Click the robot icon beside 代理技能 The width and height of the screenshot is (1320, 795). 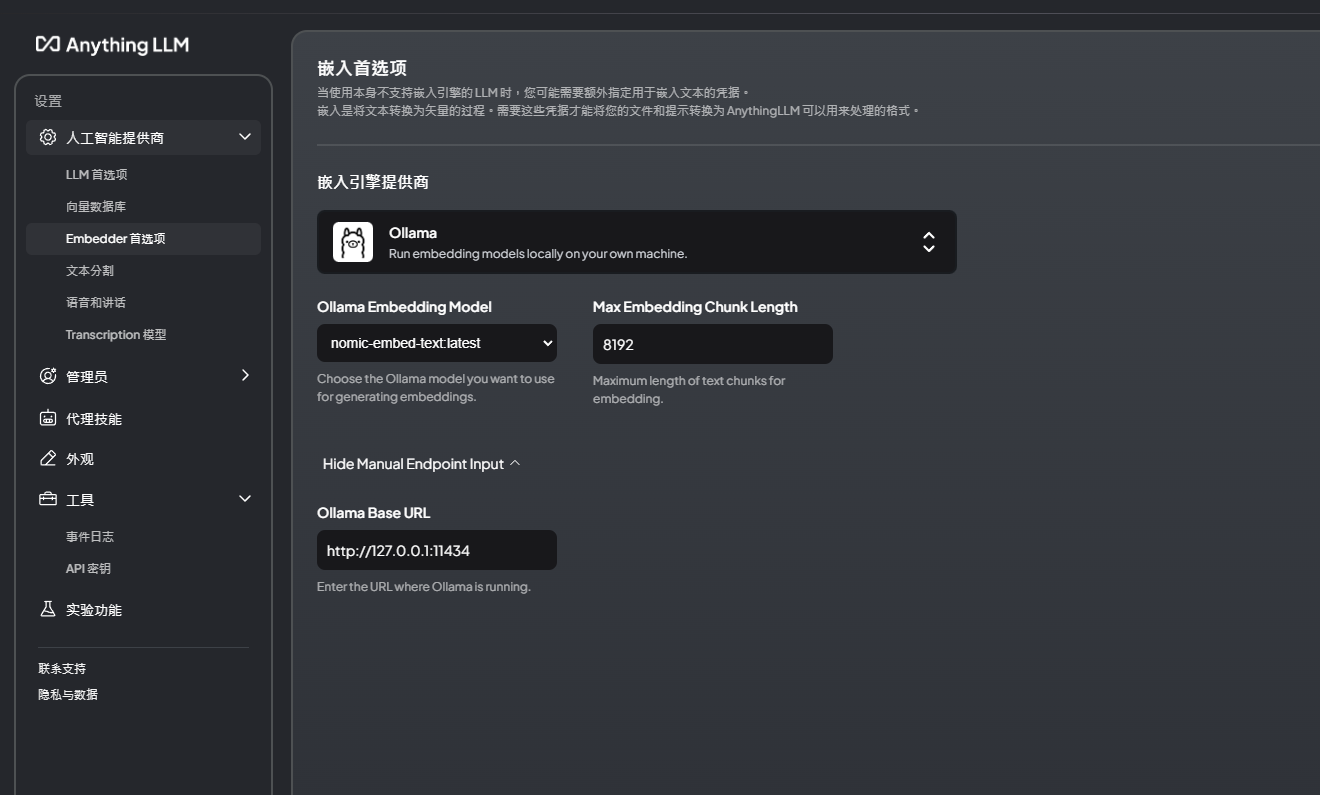click(48, 418)
